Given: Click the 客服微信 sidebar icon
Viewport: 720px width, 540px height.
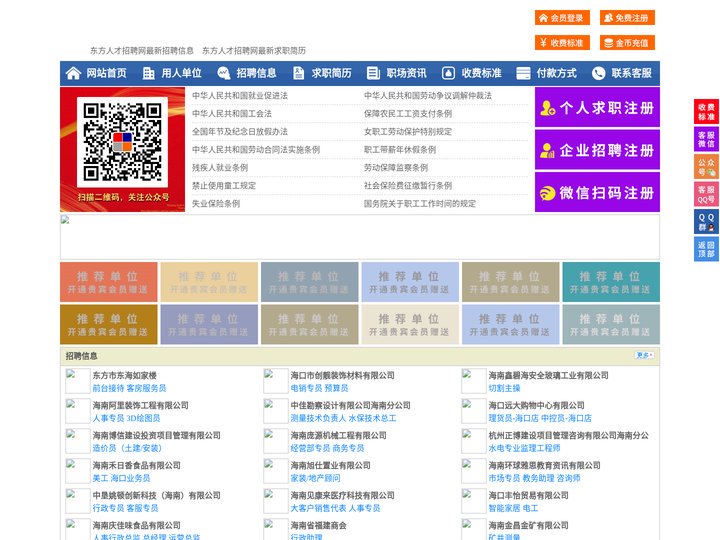Looking at the screenshot, I should [x=706, y=139].
